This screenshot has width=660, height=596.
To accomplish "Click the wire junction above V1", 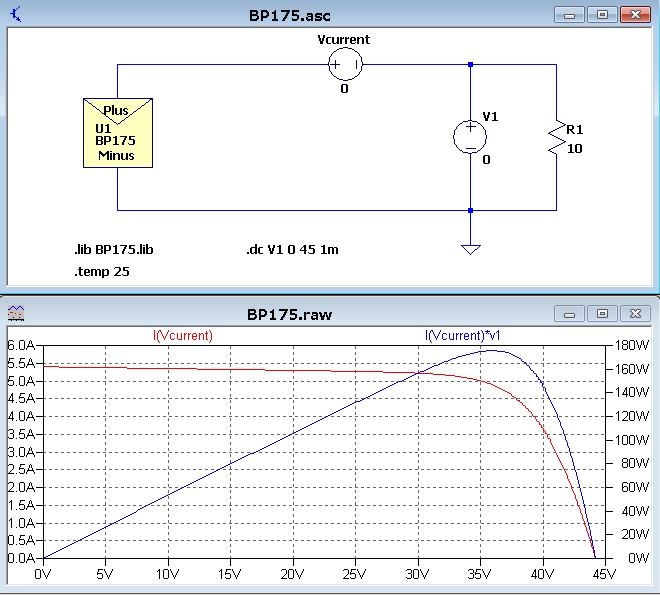I will (x=471, y=64).
